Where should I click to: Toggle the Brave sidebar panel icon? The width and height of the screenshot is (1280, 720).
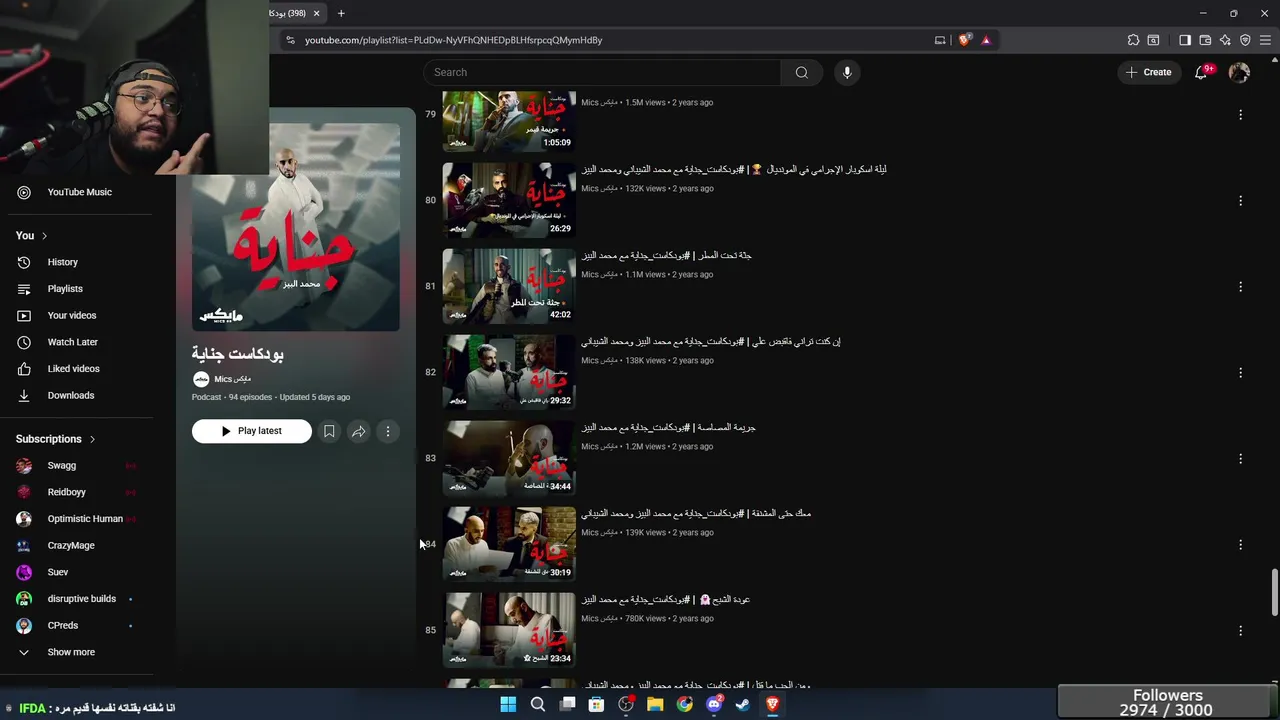pos(1185,40)
